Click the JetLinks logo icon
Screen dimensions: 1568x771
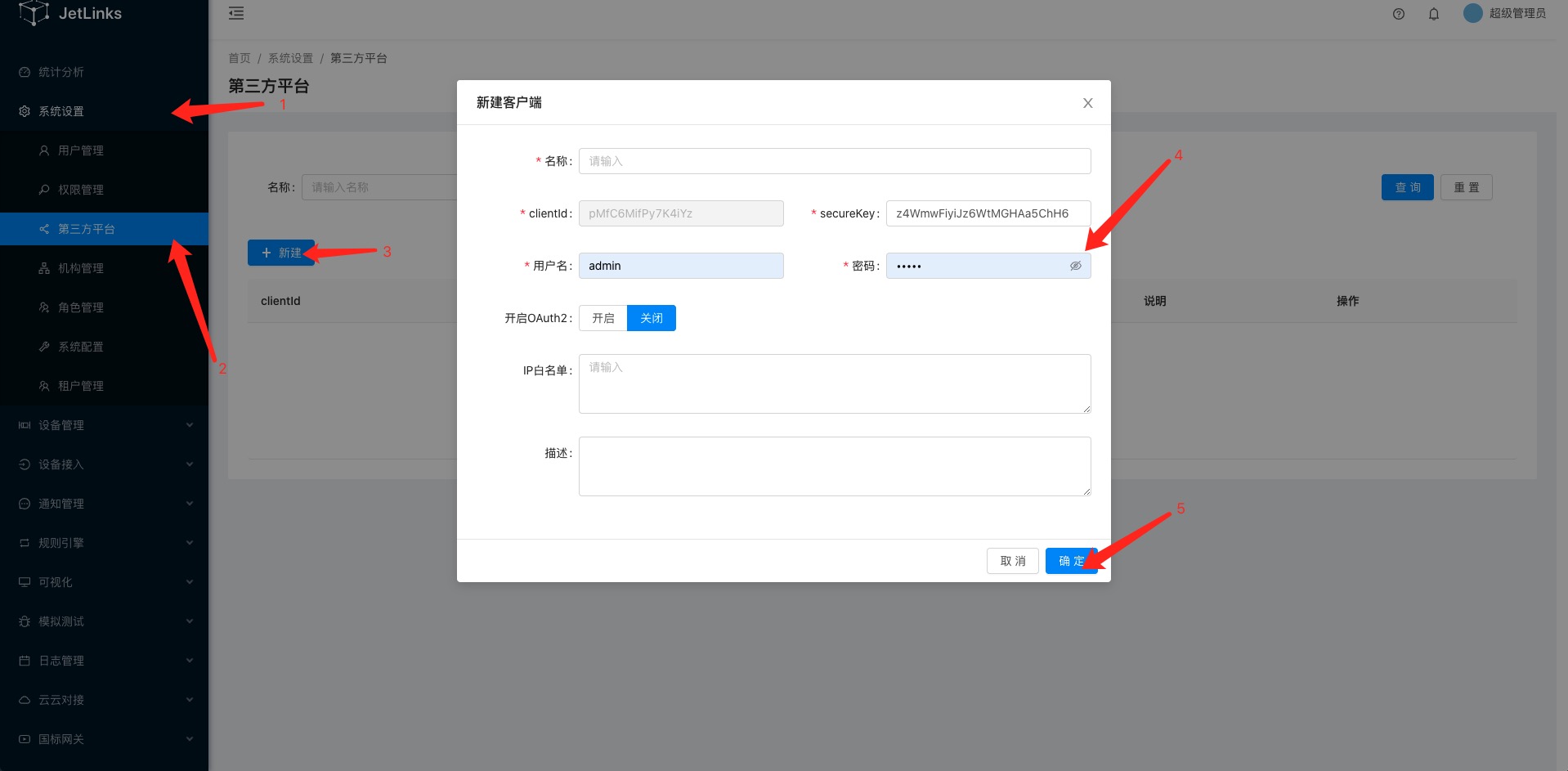point(34,13)
